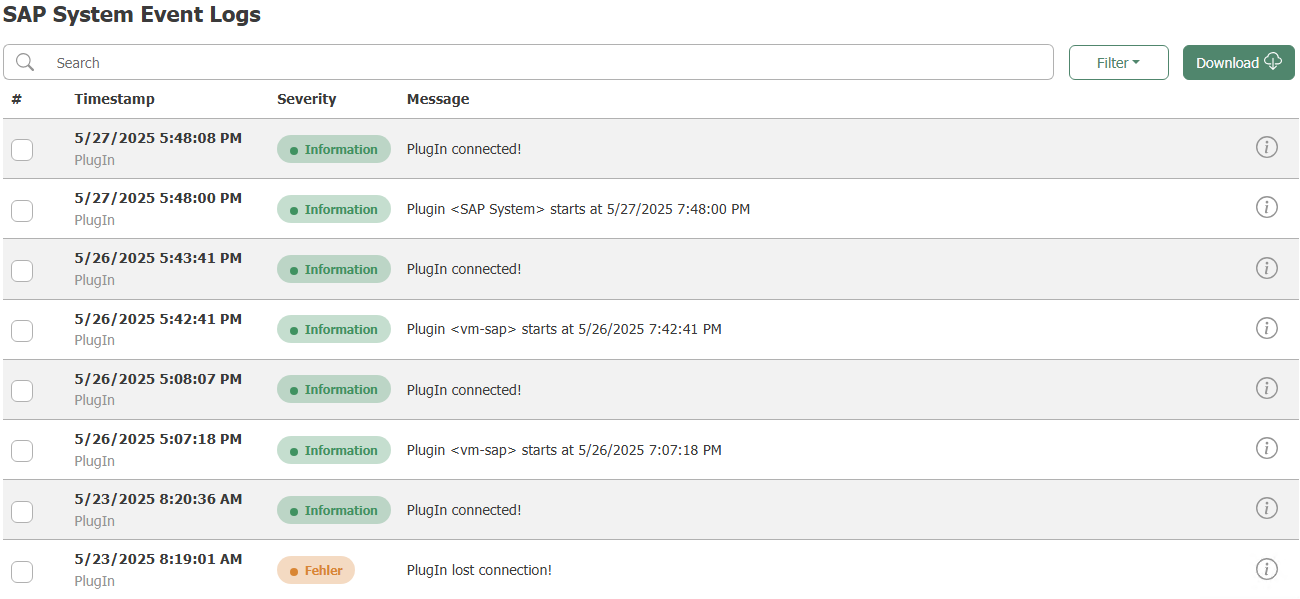Check the 5/26/2025 5:42:41 PM row checkbox
This screenshot has height=599, width=1300.
[x=22, y=331]
